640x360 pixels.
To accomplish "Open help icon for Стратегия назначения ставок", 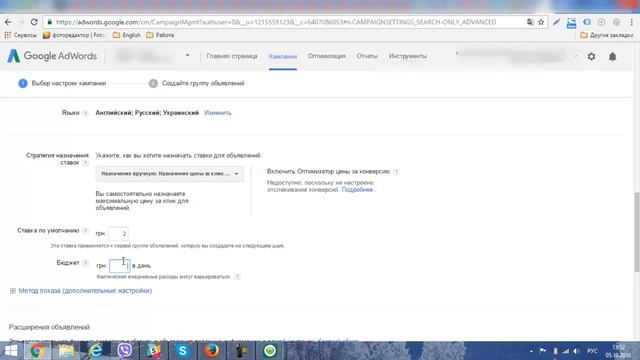I will [85, 163].
